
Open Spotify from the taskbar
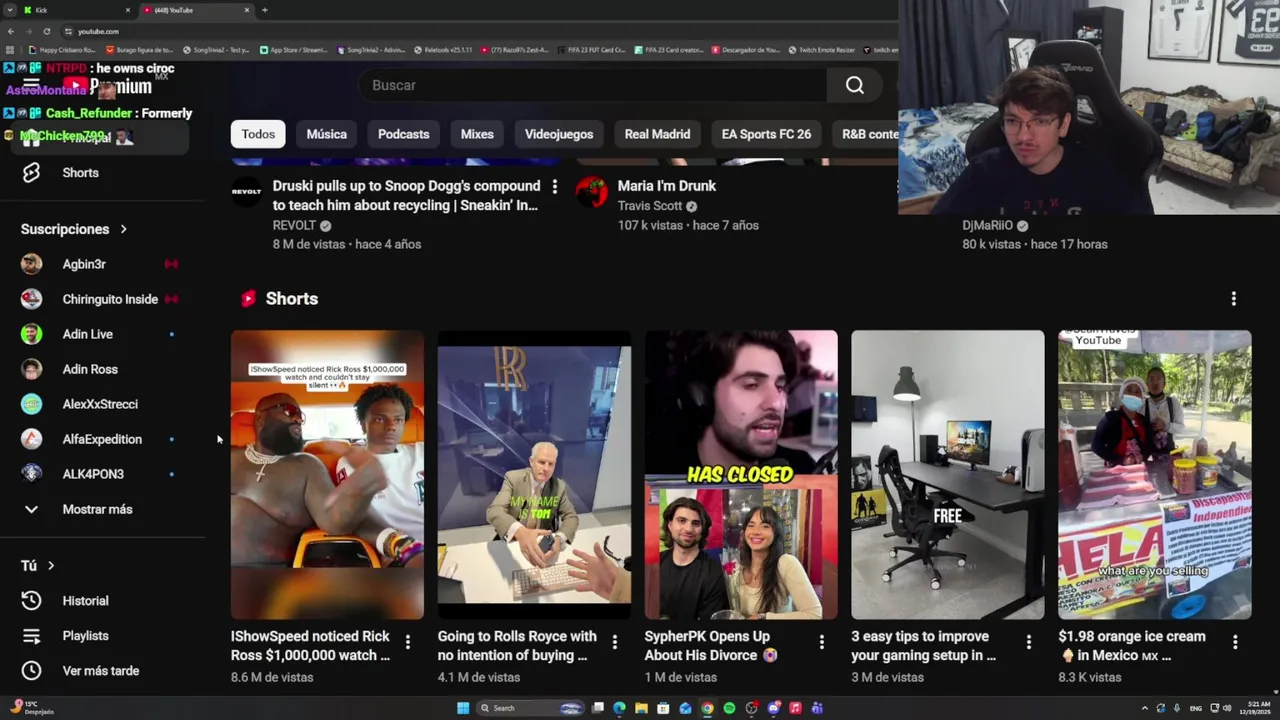point(729,708)
